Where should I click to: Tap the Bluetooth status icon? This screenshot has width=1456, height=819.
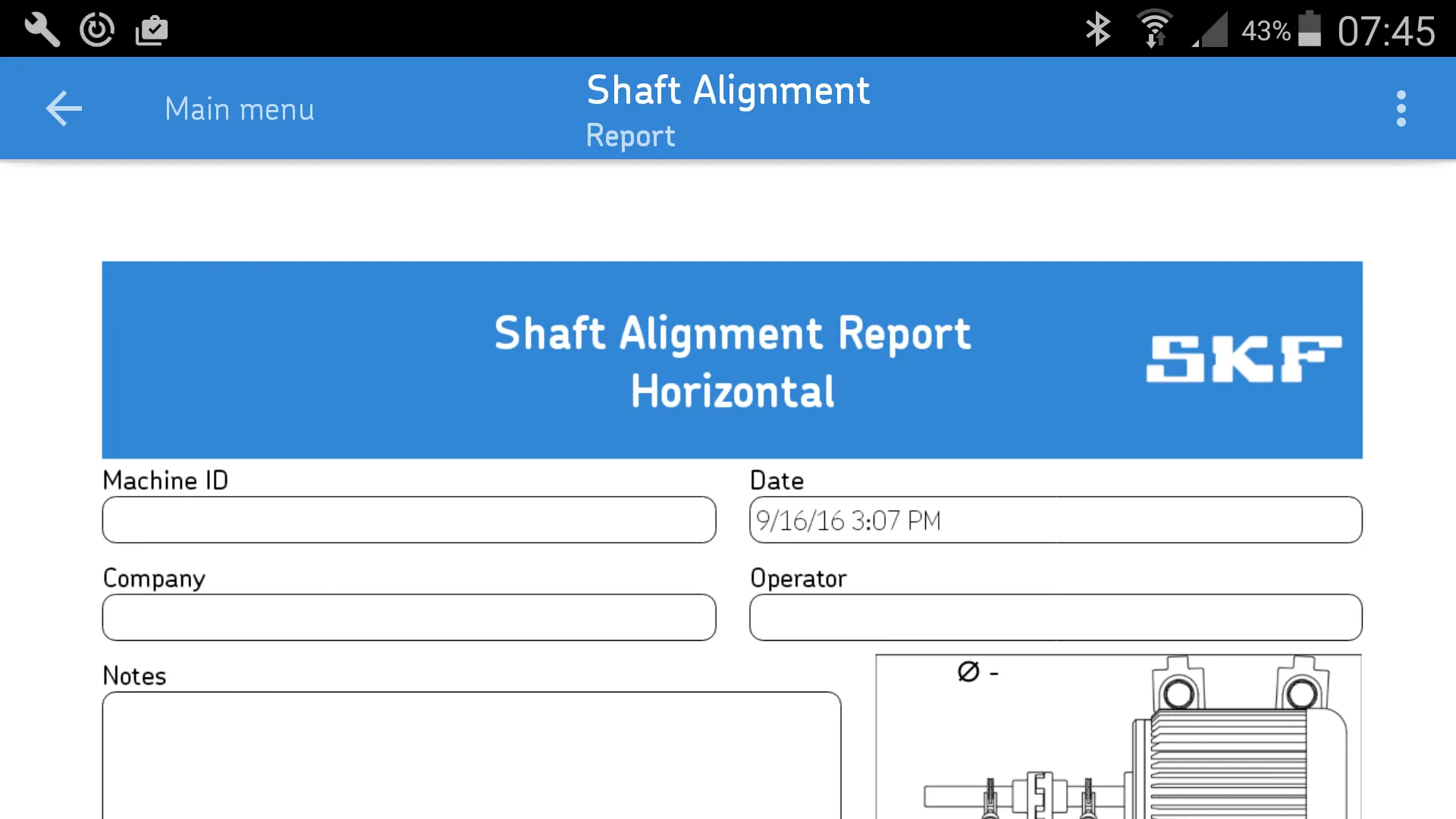pyautogui.click(x=1097, y=30)
